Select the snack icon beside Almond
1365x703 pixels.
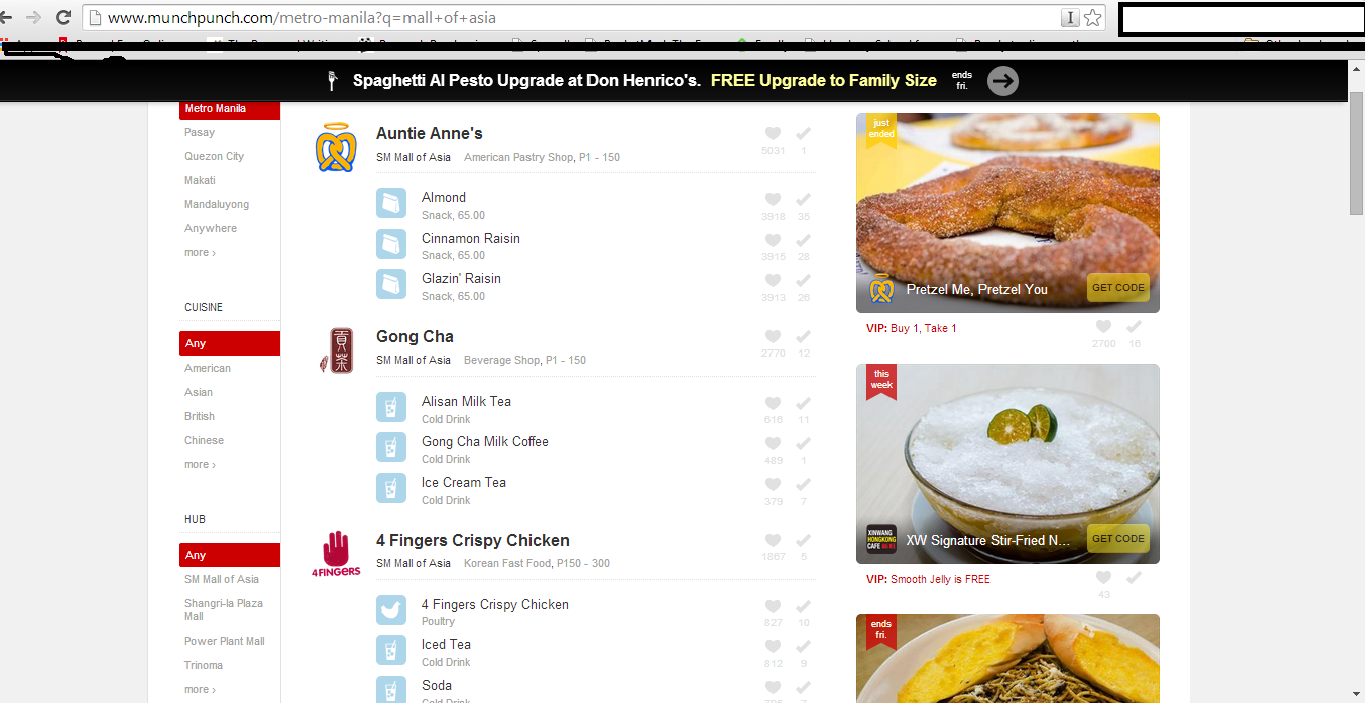391,204
